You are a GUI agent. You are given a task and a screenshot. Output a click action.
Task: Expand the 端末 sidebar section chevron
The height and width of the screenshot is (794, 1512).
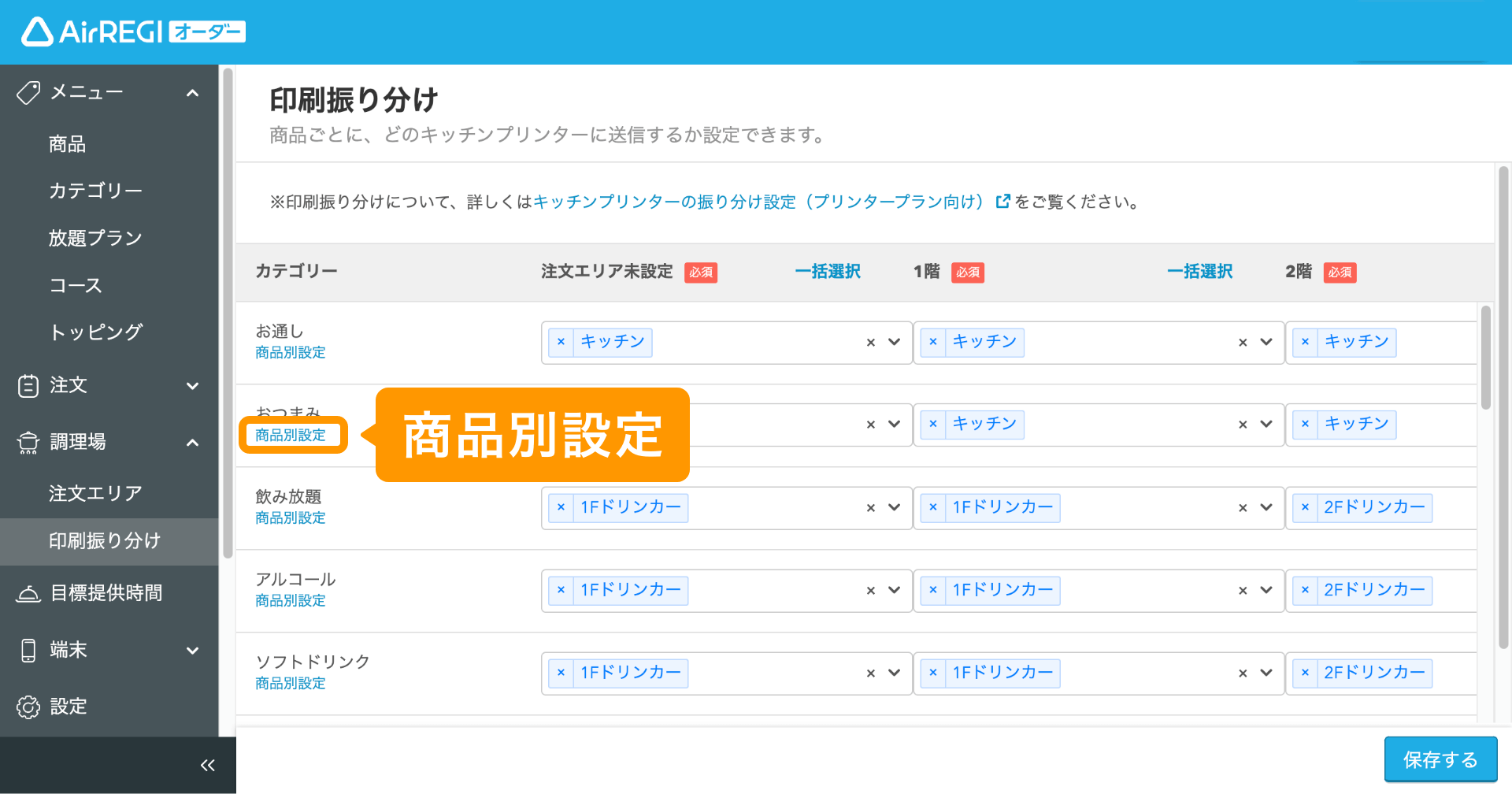192,651
